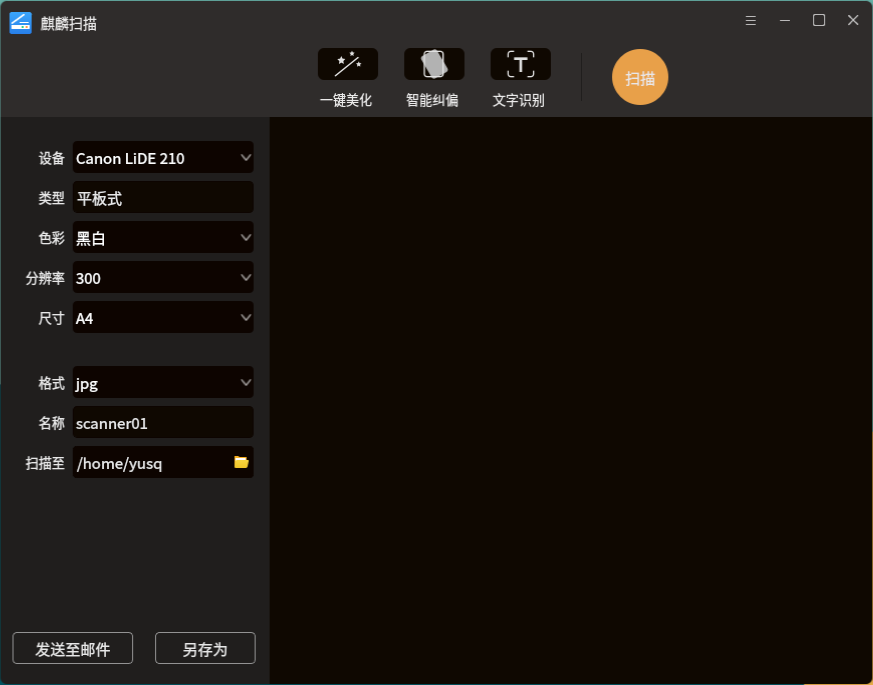Screen dimensions: 873x685
Task: Start scanning with the orange 扫描 button
Action: [x=640, y=77]
